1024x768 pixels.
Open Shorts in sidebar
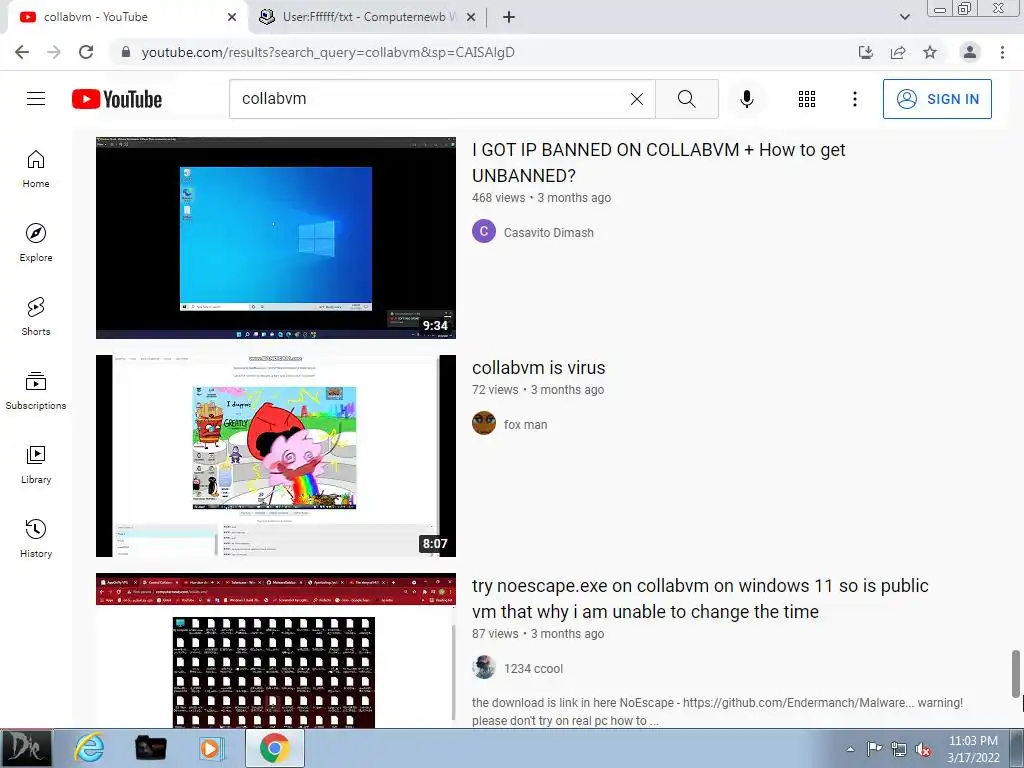tap(36, 317)
